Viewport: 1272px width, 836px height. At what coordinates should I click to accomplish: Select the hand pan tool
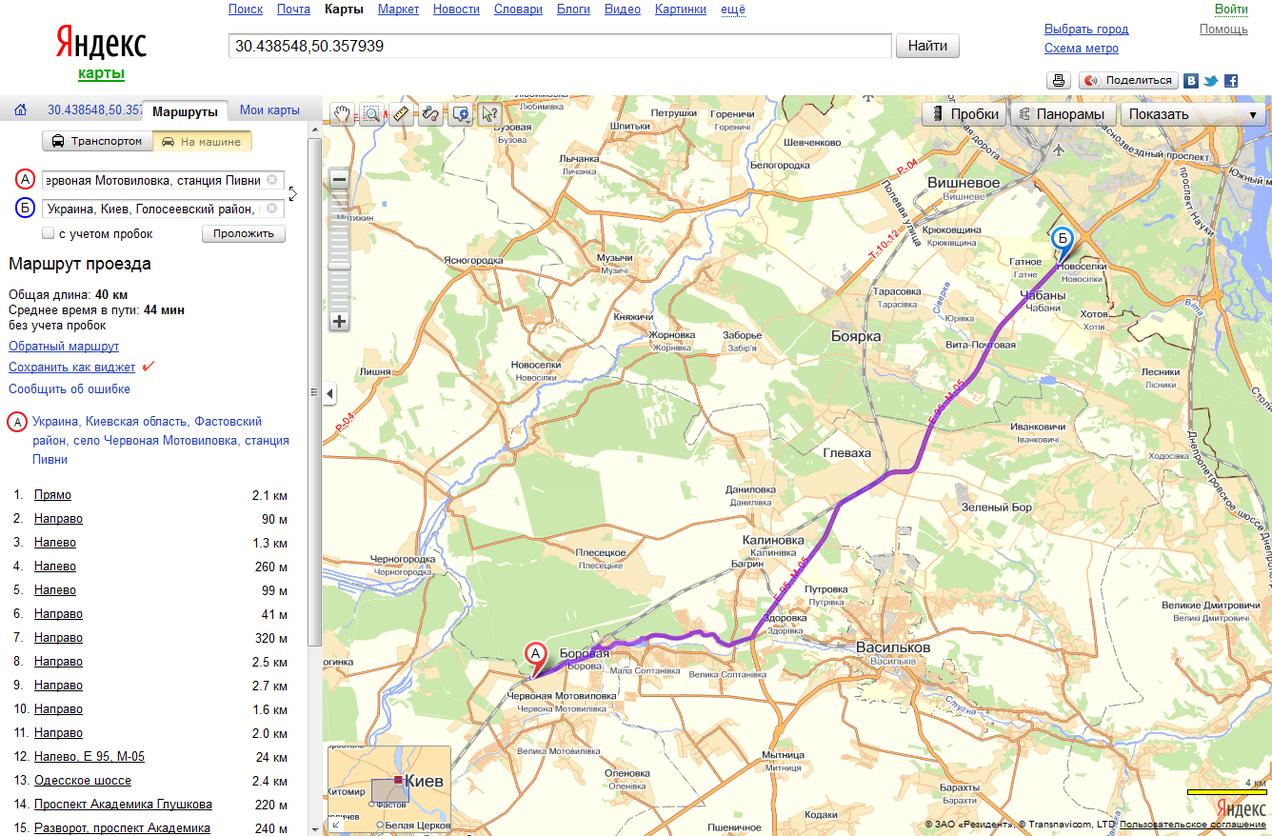tap(342, 113)
